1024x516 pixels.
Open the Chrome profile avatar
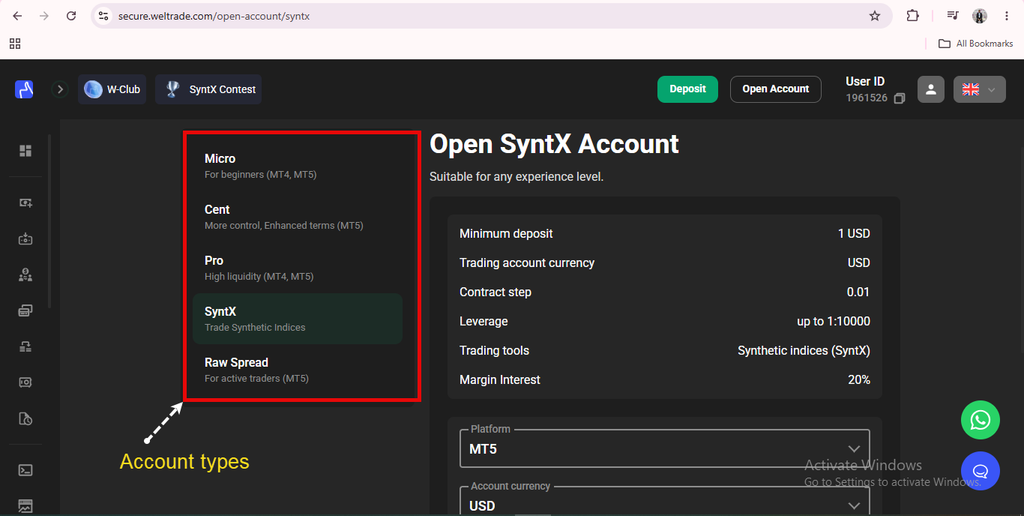(980, 16)
